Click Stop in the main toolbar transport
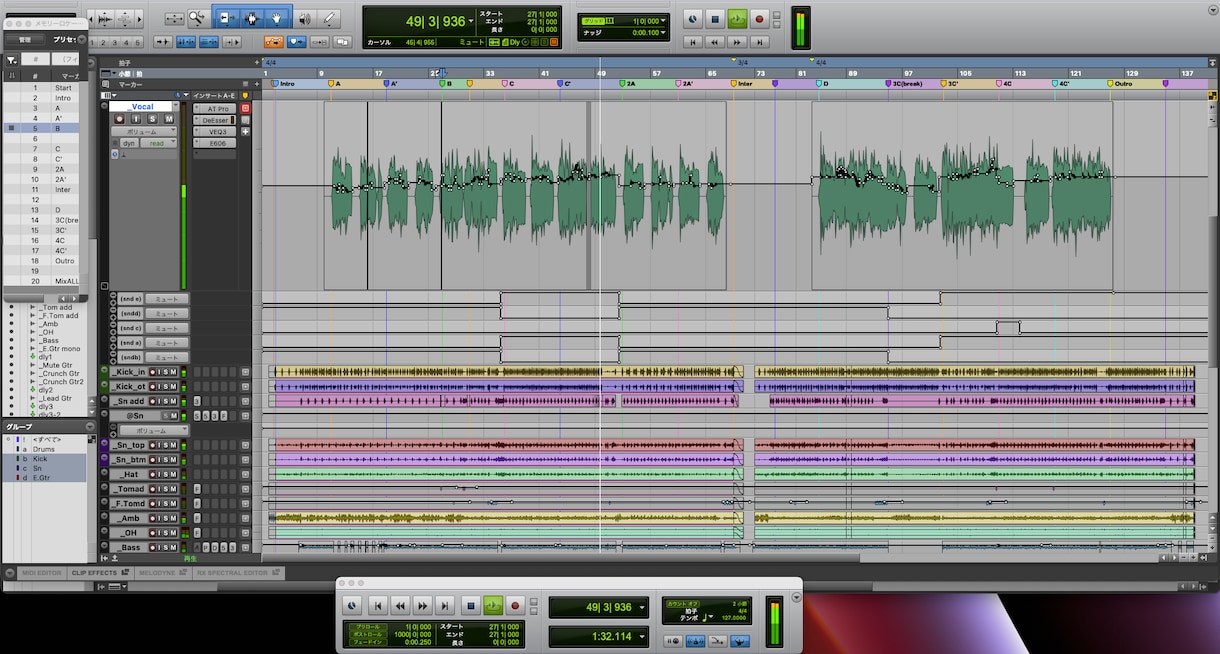 [715, 19]
